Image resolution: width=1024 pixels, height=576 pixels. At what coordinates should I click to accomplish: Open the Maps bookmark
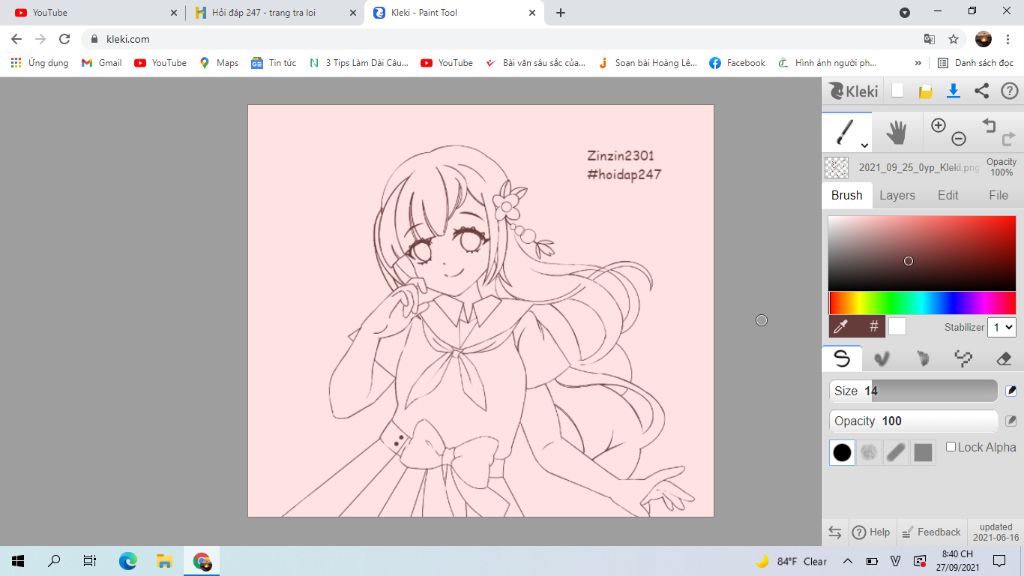[219, 63]
